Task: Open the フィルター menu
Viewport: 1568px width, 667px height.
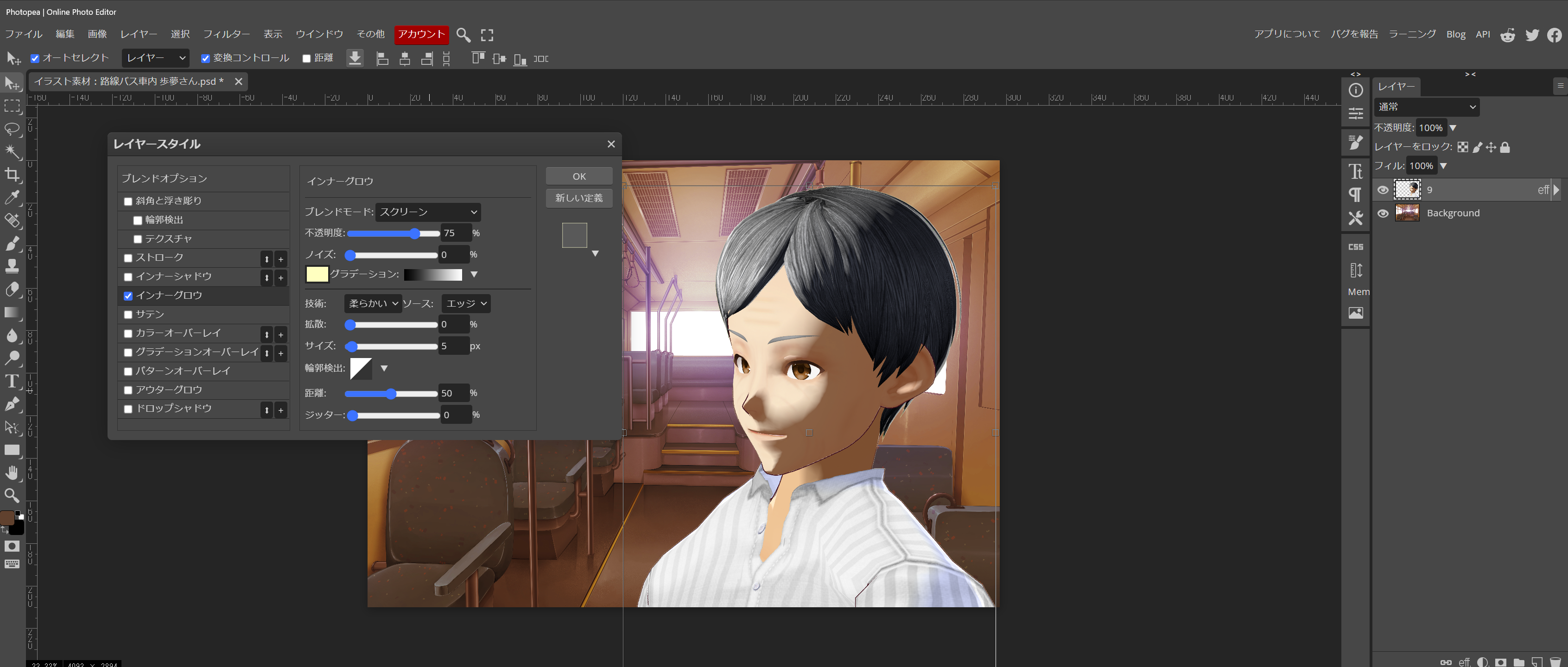Action: point(227,34)
